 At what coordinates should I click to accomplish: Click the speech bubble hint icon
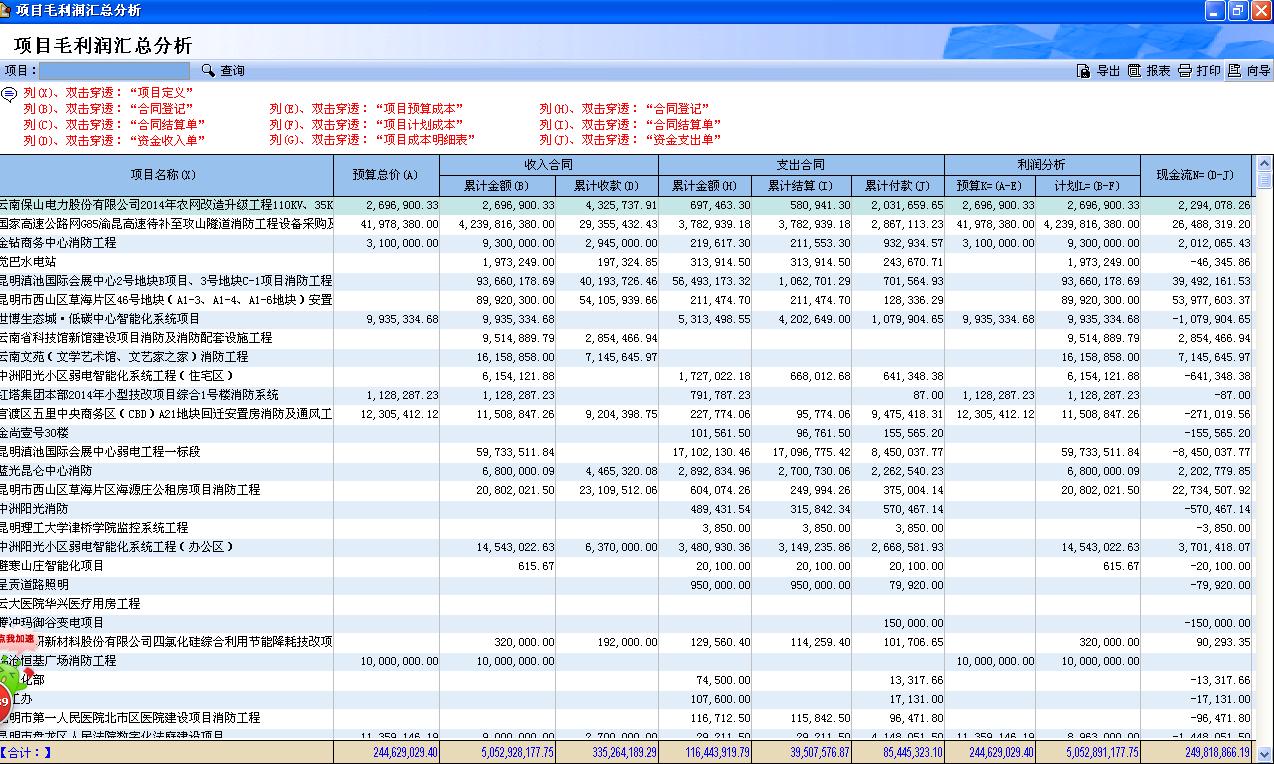coord(9,94)
